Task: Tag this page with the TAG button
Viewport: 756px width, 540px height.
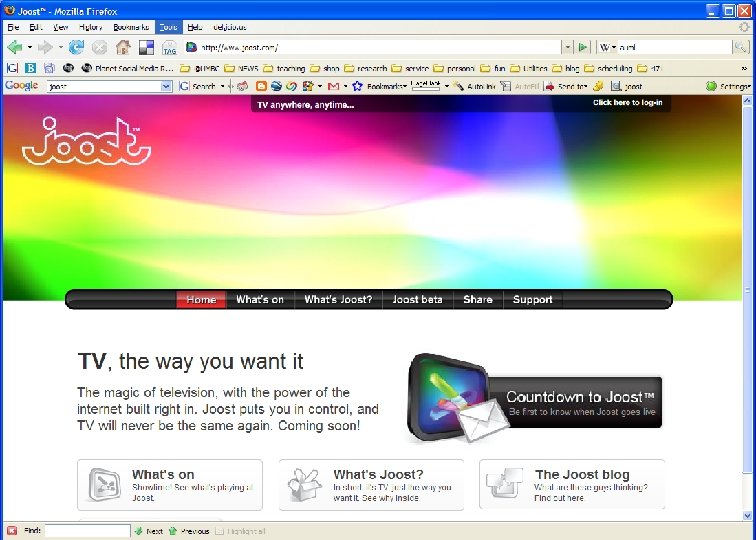Action: point(169,47)
